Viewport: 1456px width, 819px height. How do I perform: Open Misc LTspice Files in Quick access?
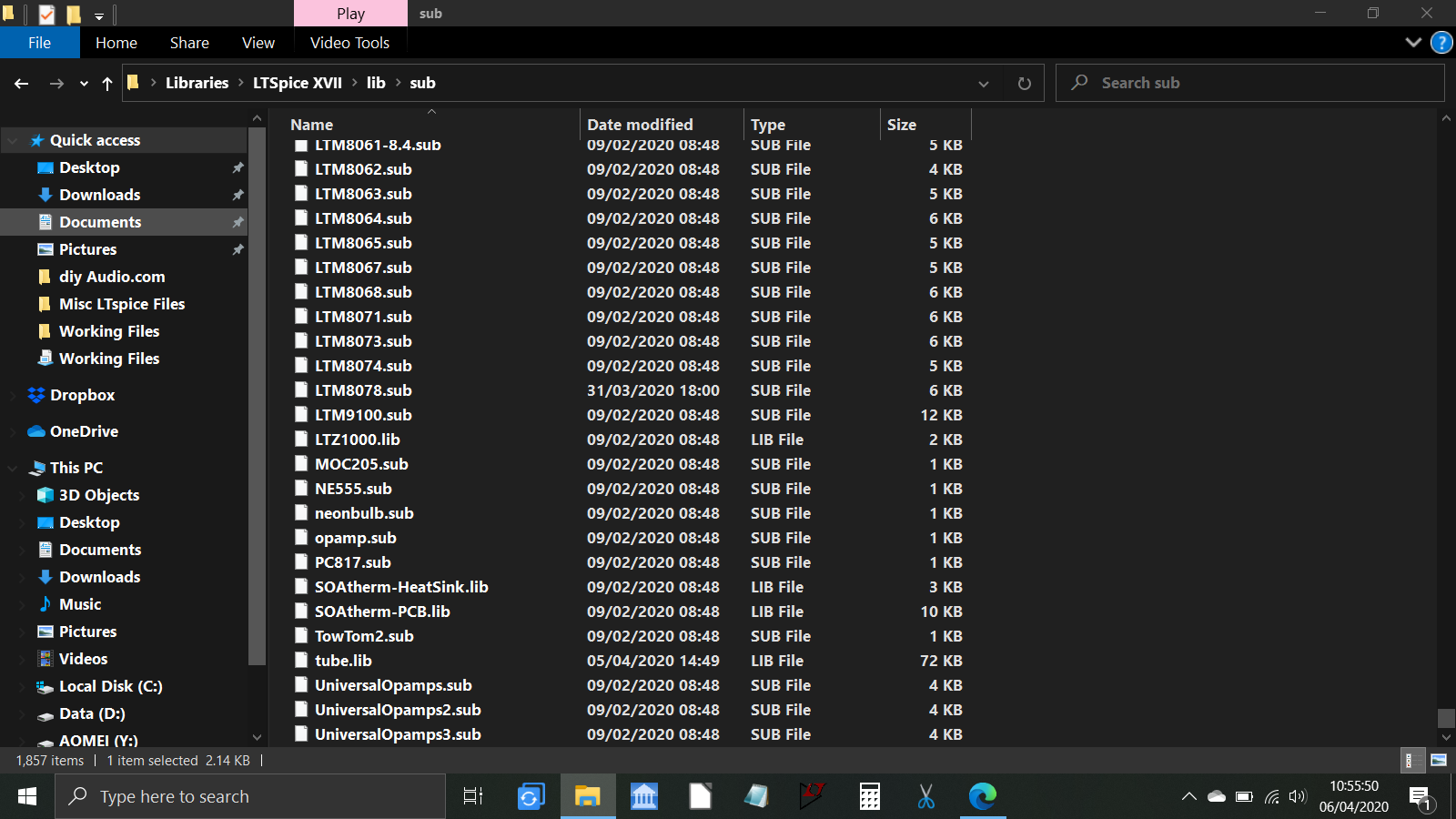pyautogui.click(x=122, y=304)
